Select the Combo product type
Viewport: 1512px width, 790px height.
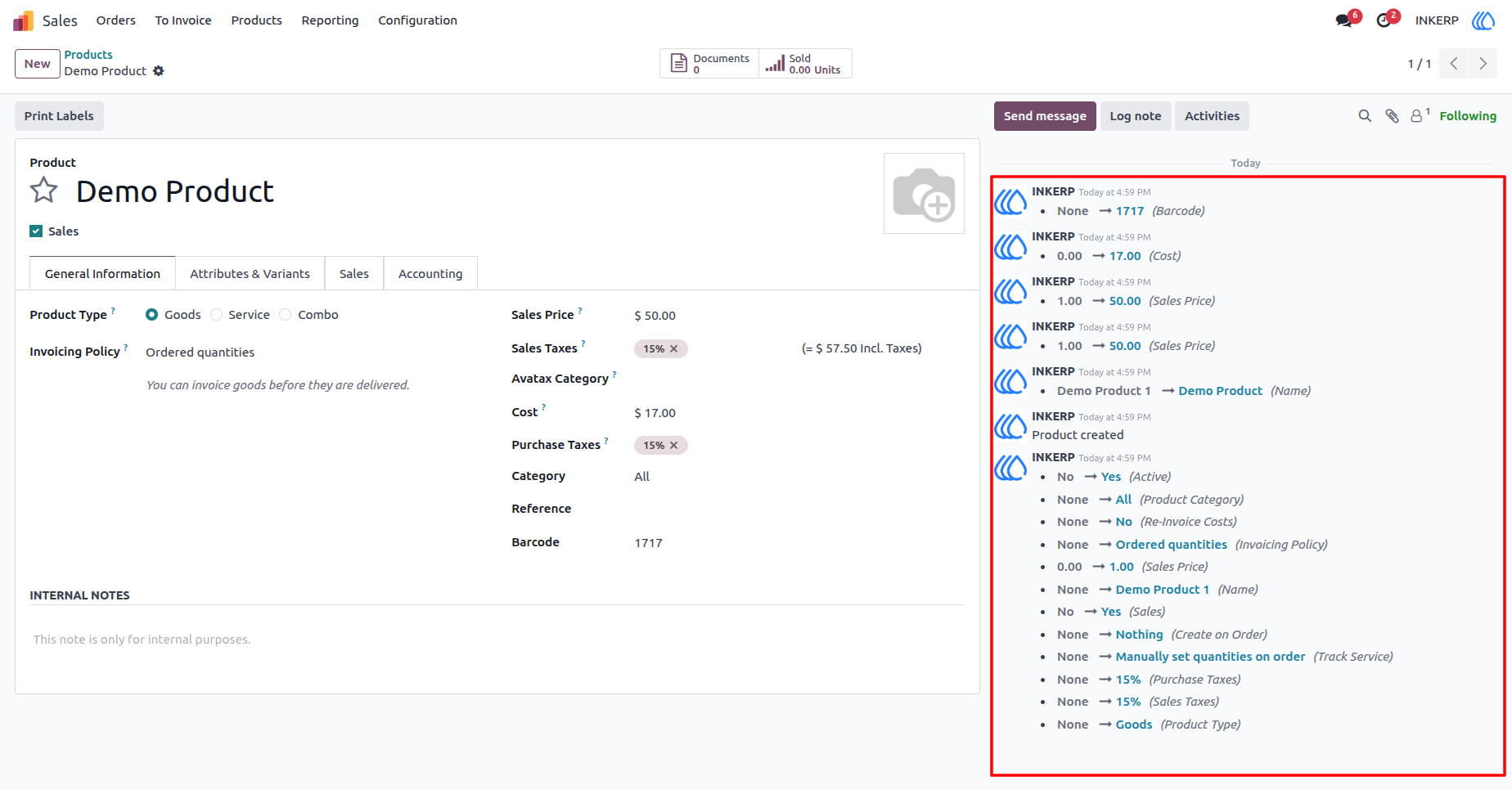click(286, 315)
